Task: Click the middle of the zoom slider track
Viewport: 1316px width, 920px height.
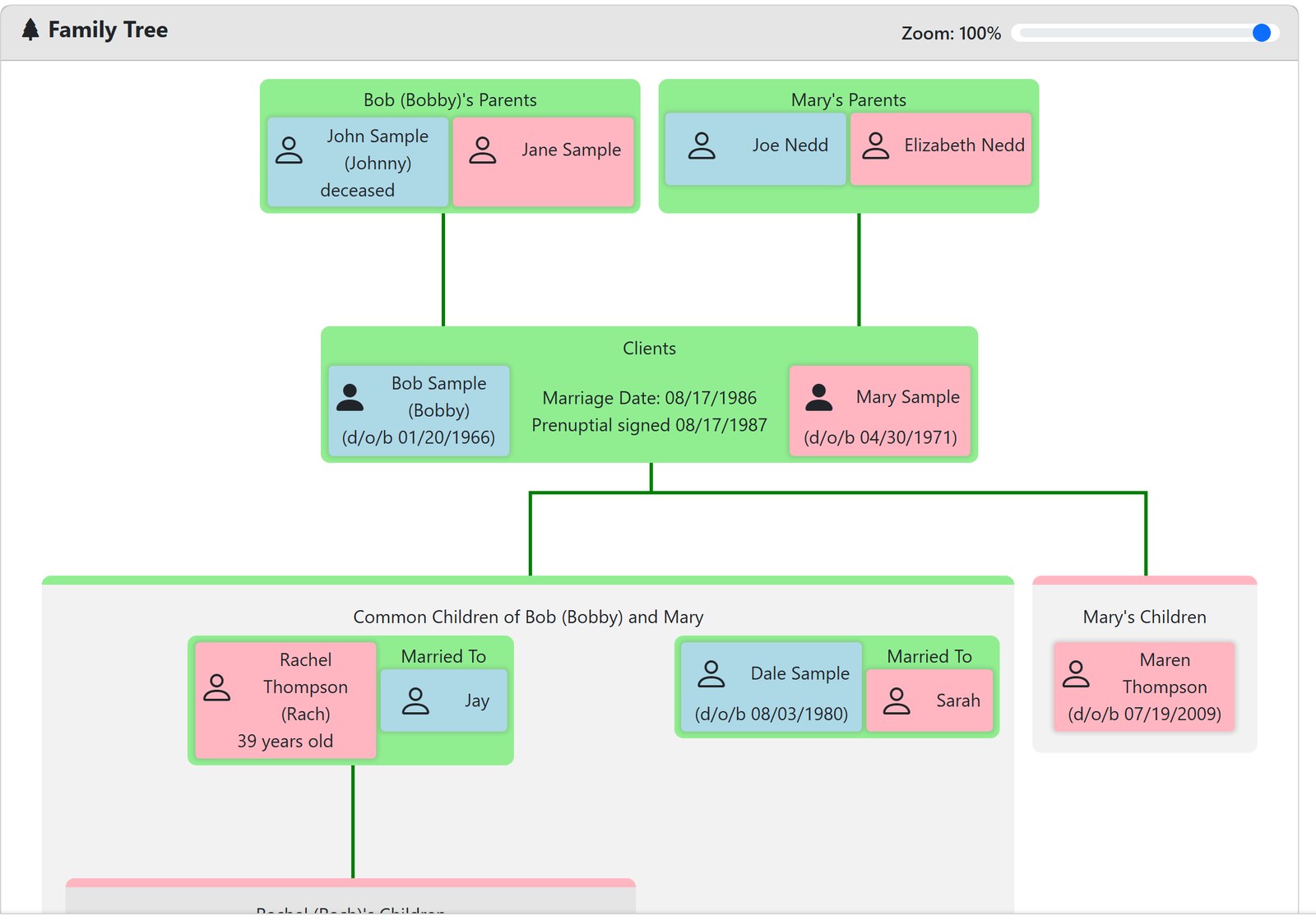Action: click(x=1146, y=33)
